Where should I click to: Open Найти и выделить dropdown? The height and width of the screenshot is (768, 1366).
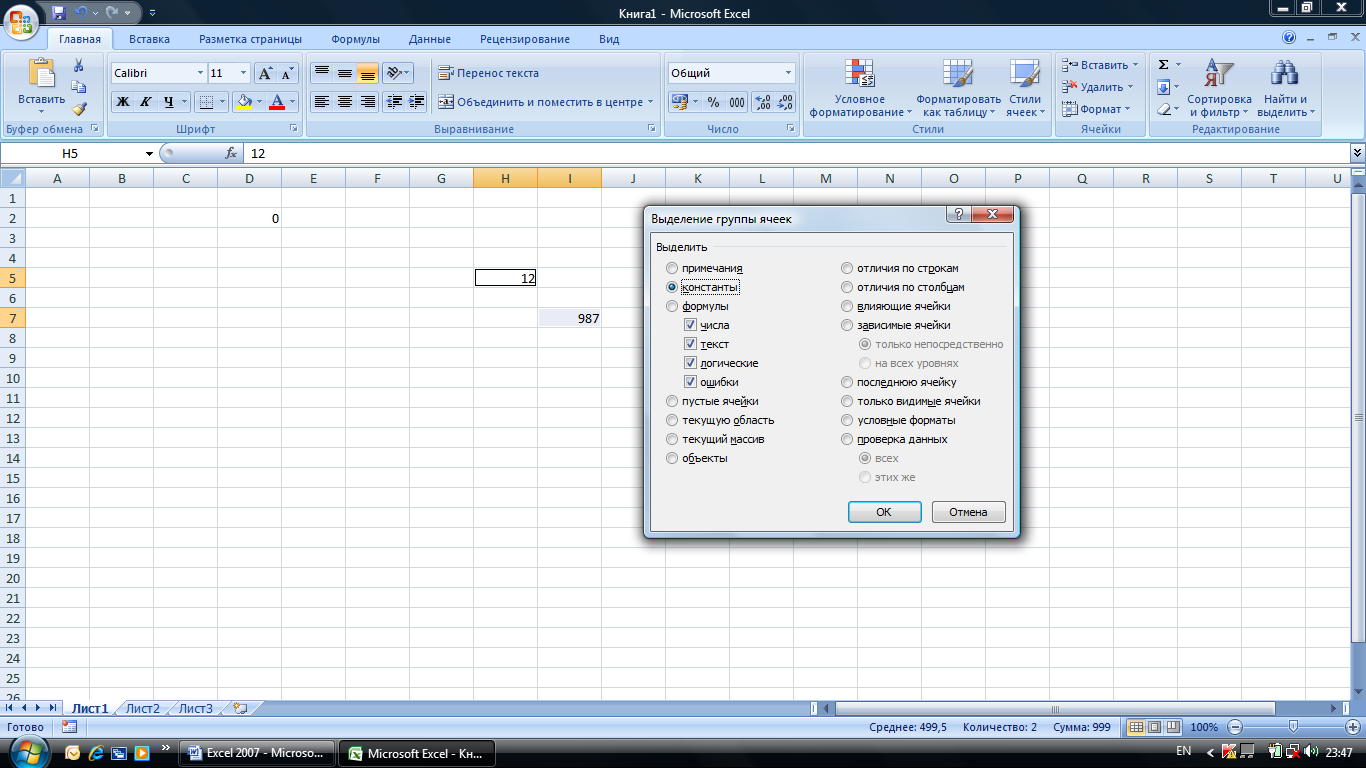click(x=1285, y=88)
